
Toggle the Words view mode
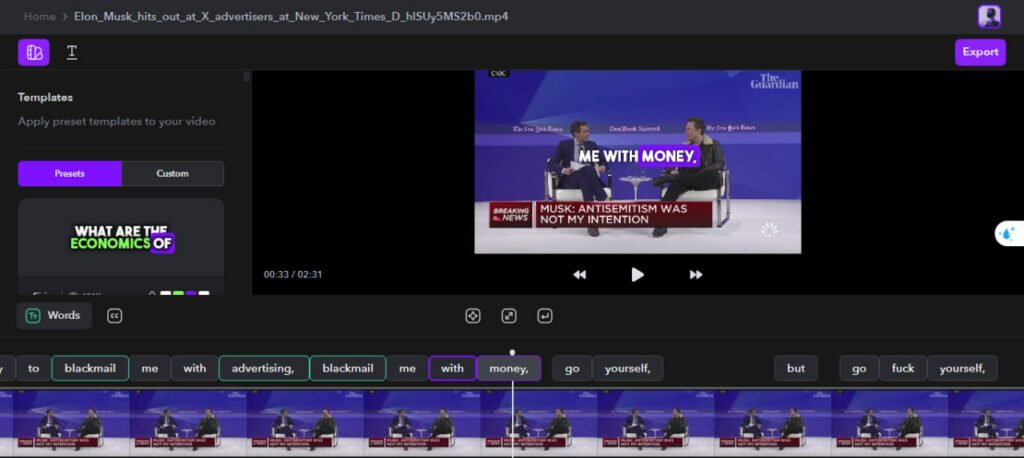pyautogui.click(x=54, y=316)
